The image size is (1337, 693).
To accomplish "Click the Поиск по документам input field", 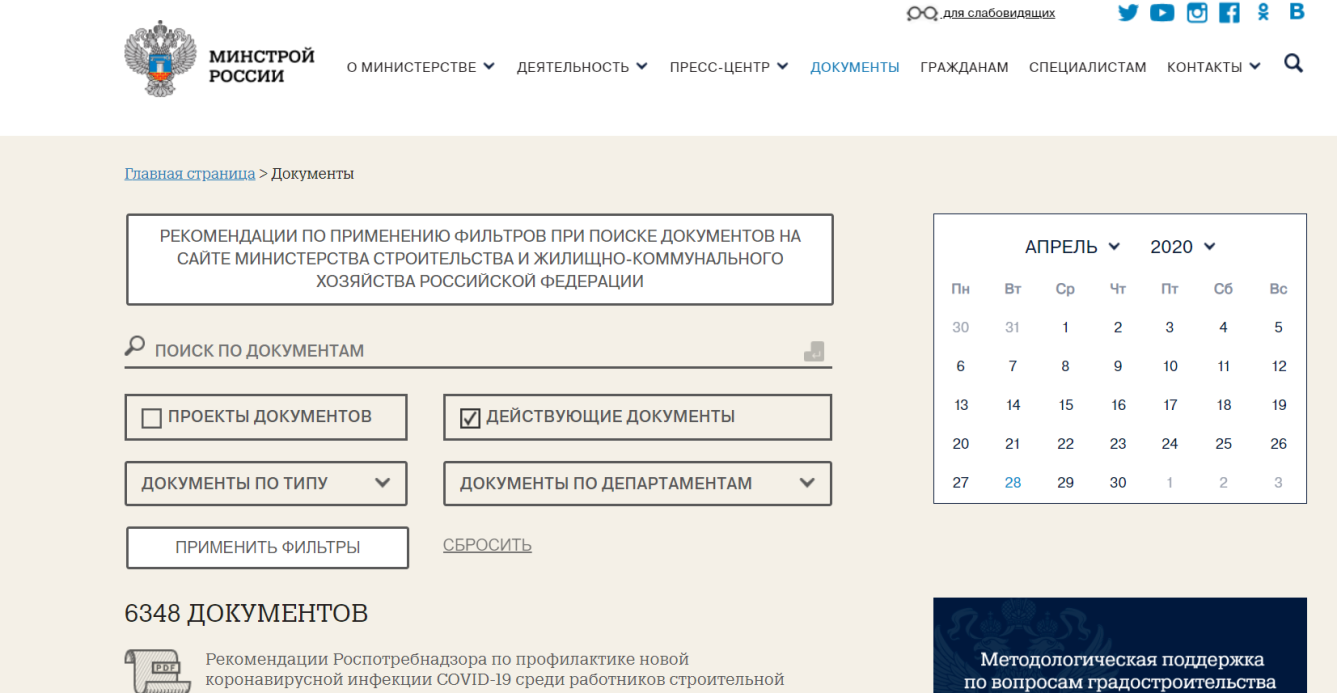I will (478, 351).
